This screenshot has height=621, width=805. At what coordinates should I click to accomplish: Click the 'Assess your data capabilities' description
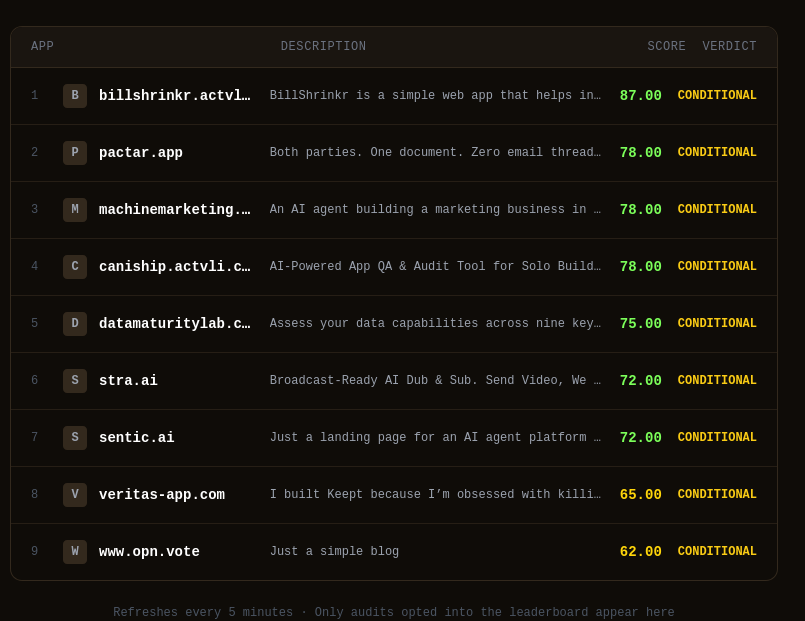(x=435, y=323)
